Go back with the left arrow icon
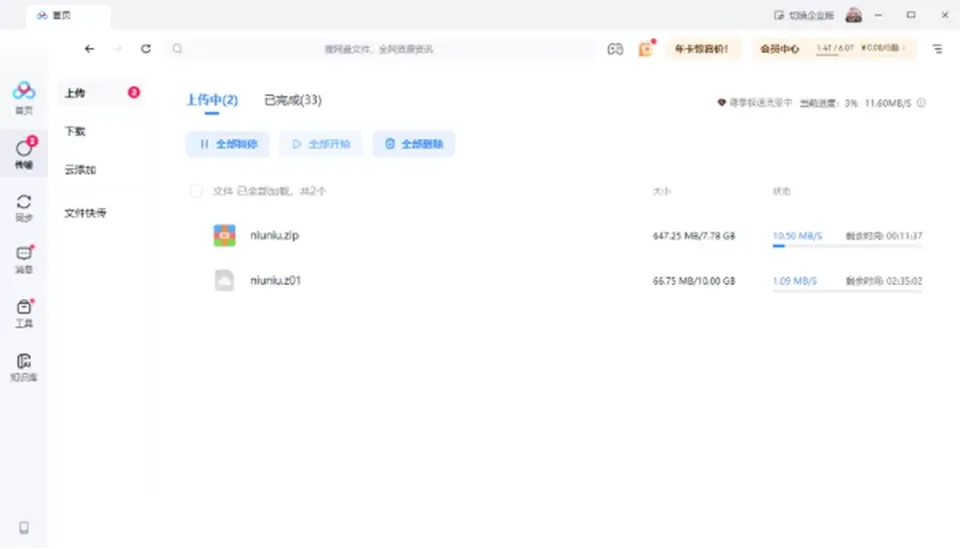The height and width of the screenshot is (549, 960). click(89, 48)
